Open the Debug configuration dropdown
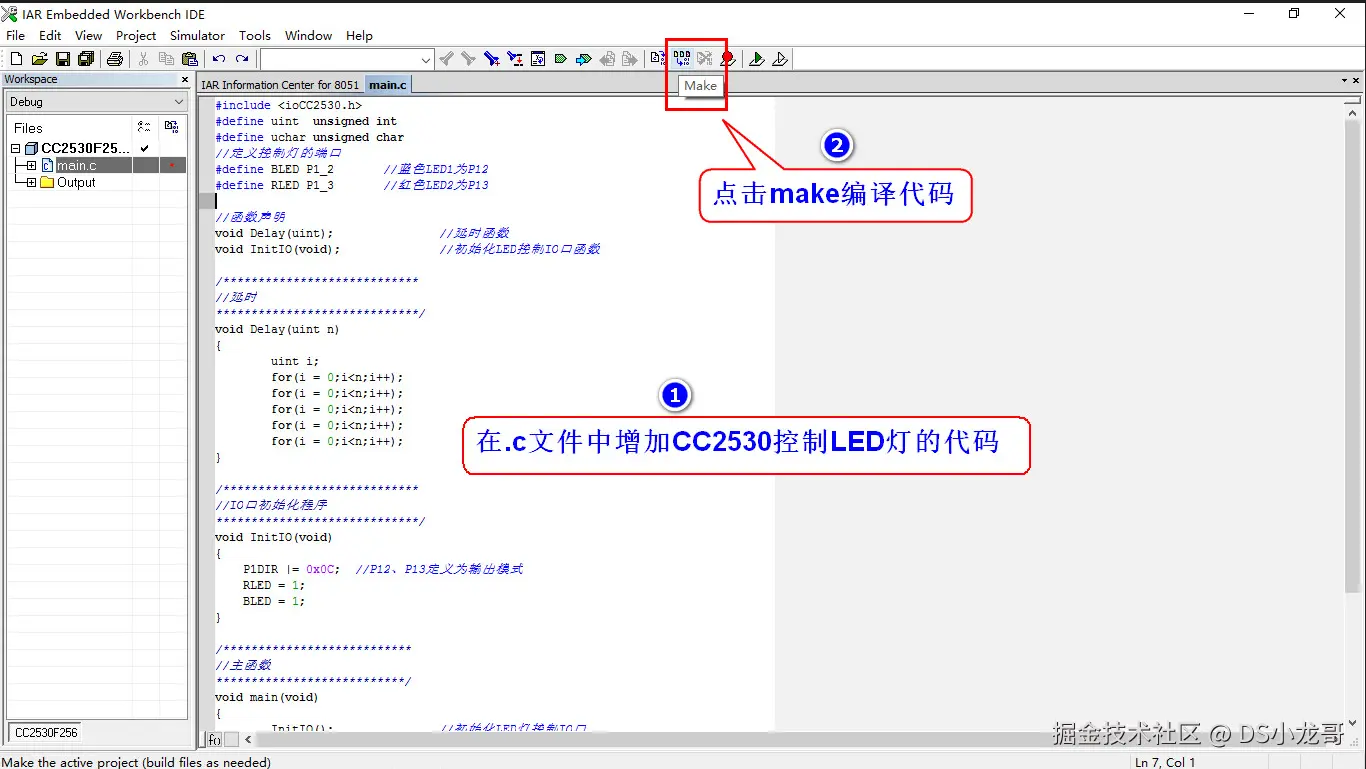Image resolution: width=1366 pixels, height=769 pixels. pos(180,101)
